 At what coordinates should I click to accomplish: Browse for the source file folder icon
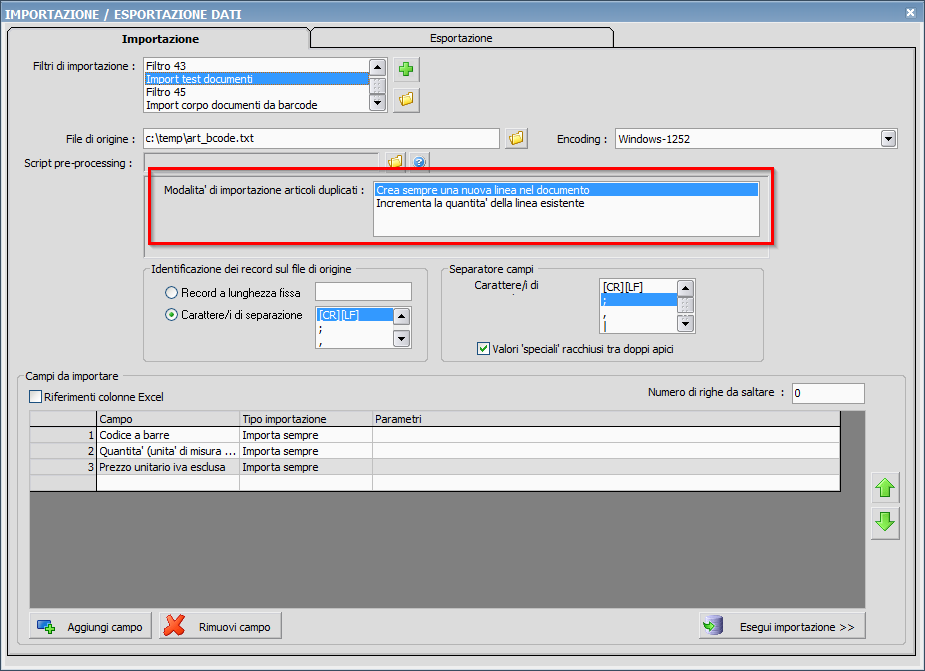(x=516, y=139)
